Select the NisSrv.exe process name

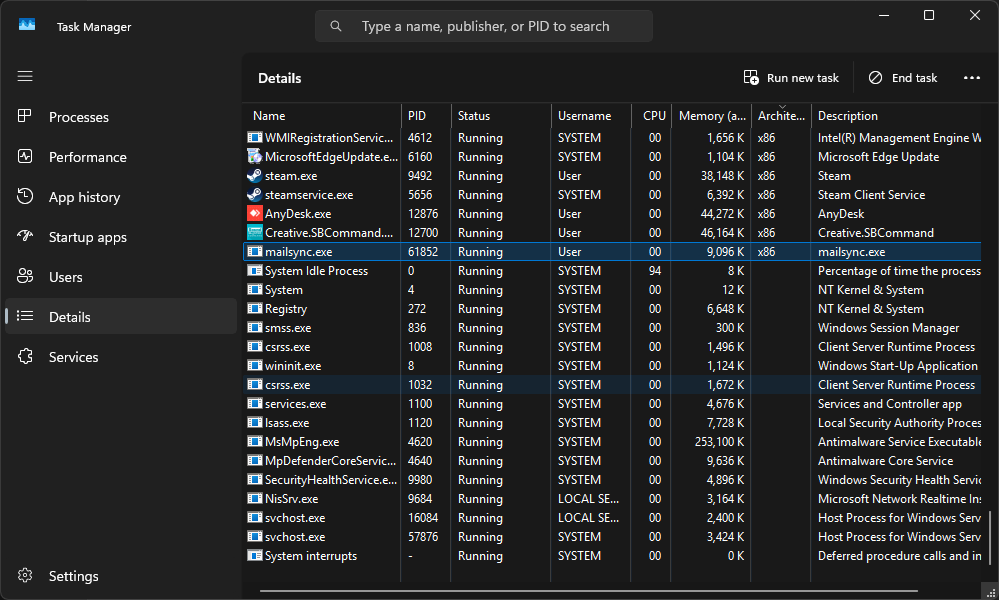pyautogui.click(x=291, y=499)
